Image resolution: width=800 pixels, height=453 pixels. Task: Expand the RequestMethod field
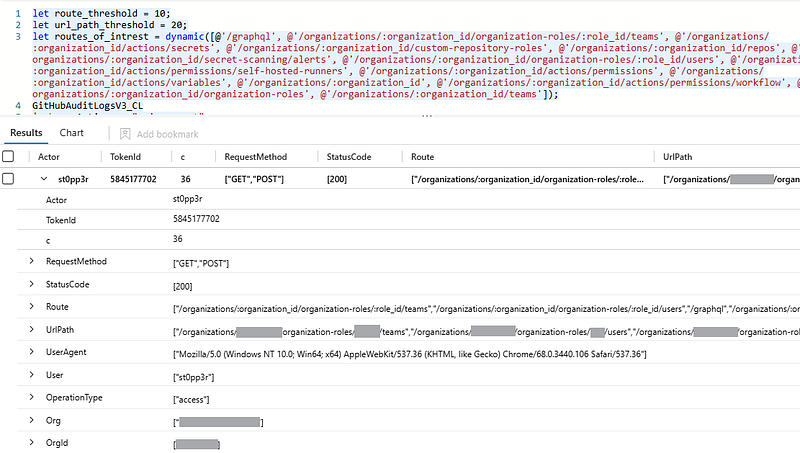coord(32,261)
